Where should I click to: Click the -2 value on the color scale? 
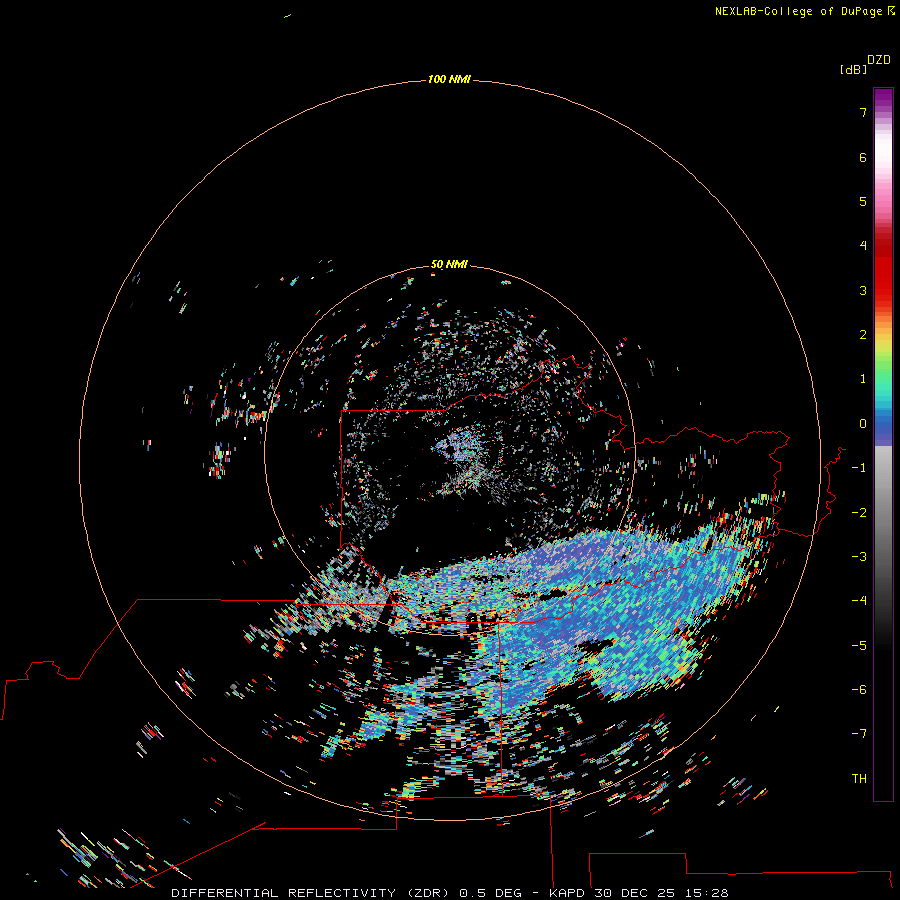tap(859, 513)
